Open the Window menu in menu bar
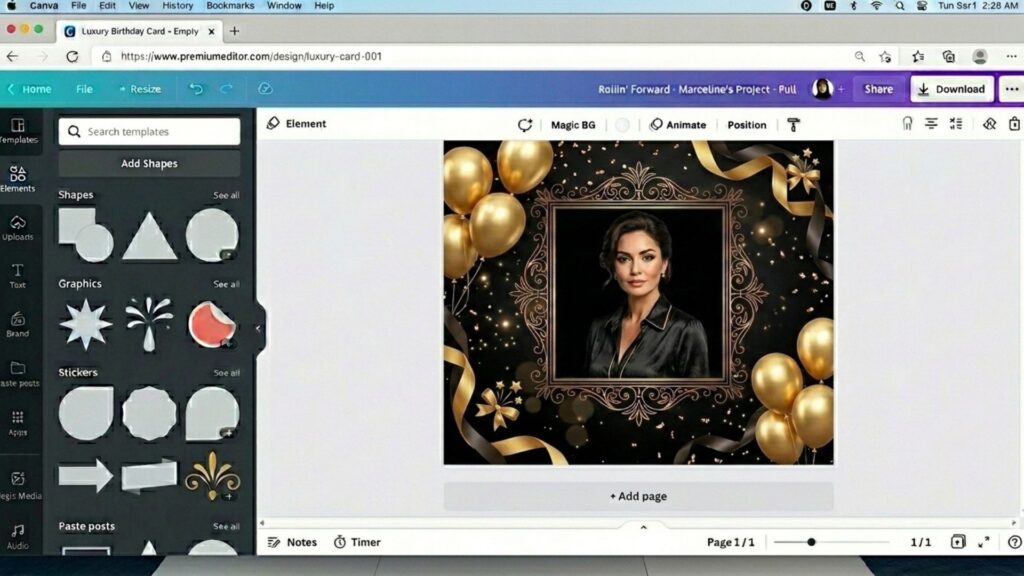The height and width of the screenshot is (576, 1024). coord(284,6)
